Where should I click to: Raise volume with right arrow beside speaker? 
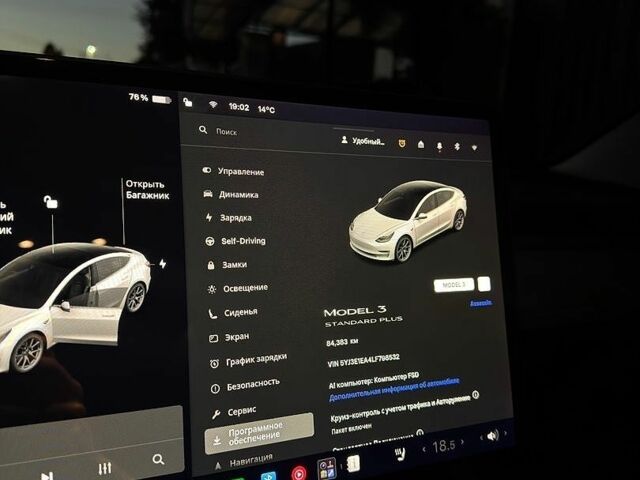click(x=506, y=433)
